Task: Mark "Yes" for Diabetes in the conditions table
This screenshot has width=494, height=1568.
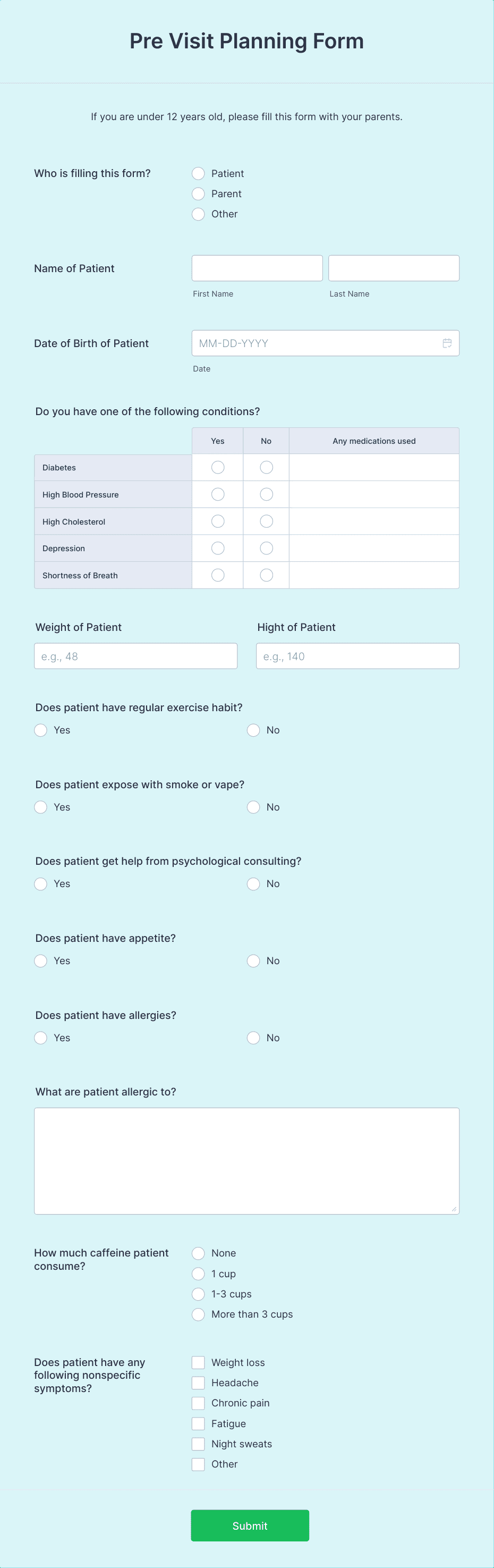Action: click(x=217, y=467)
